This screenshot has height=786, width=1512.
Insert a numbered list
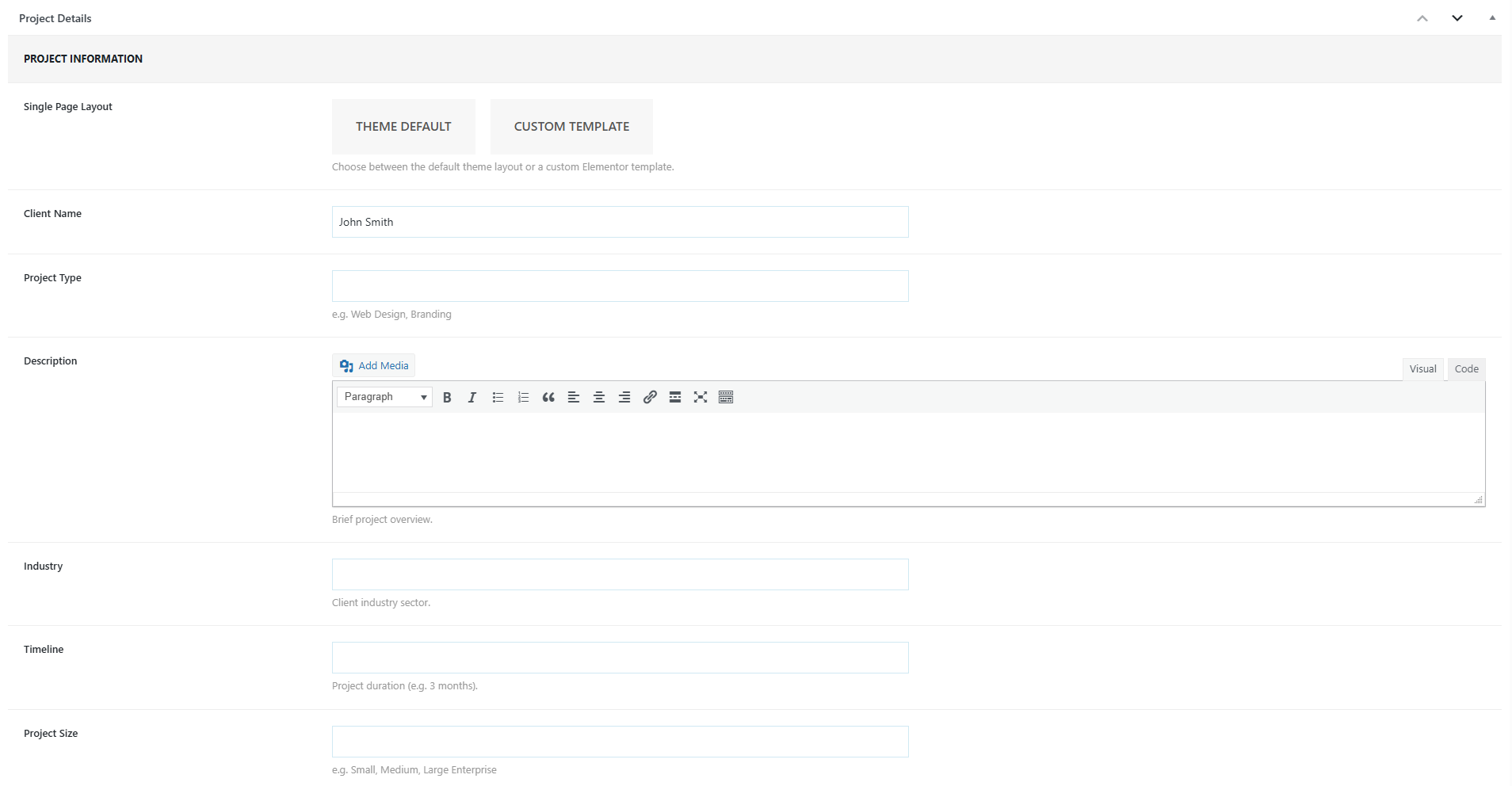click(x=523, y=398)
